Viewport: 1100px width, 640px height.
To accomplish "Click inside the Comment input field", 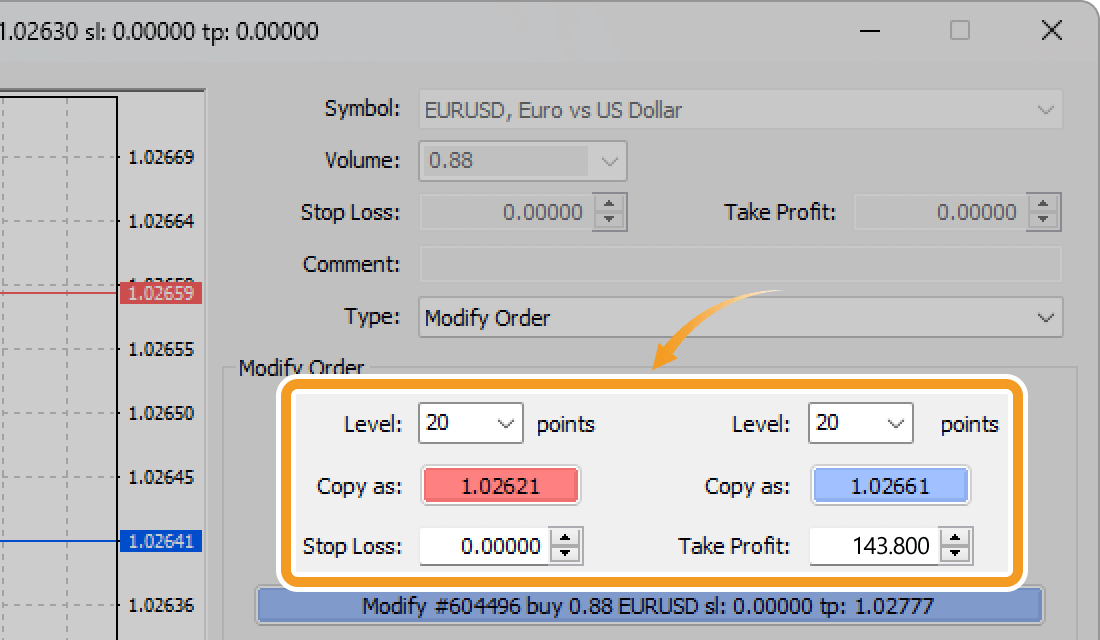I will tap(740, 264).
